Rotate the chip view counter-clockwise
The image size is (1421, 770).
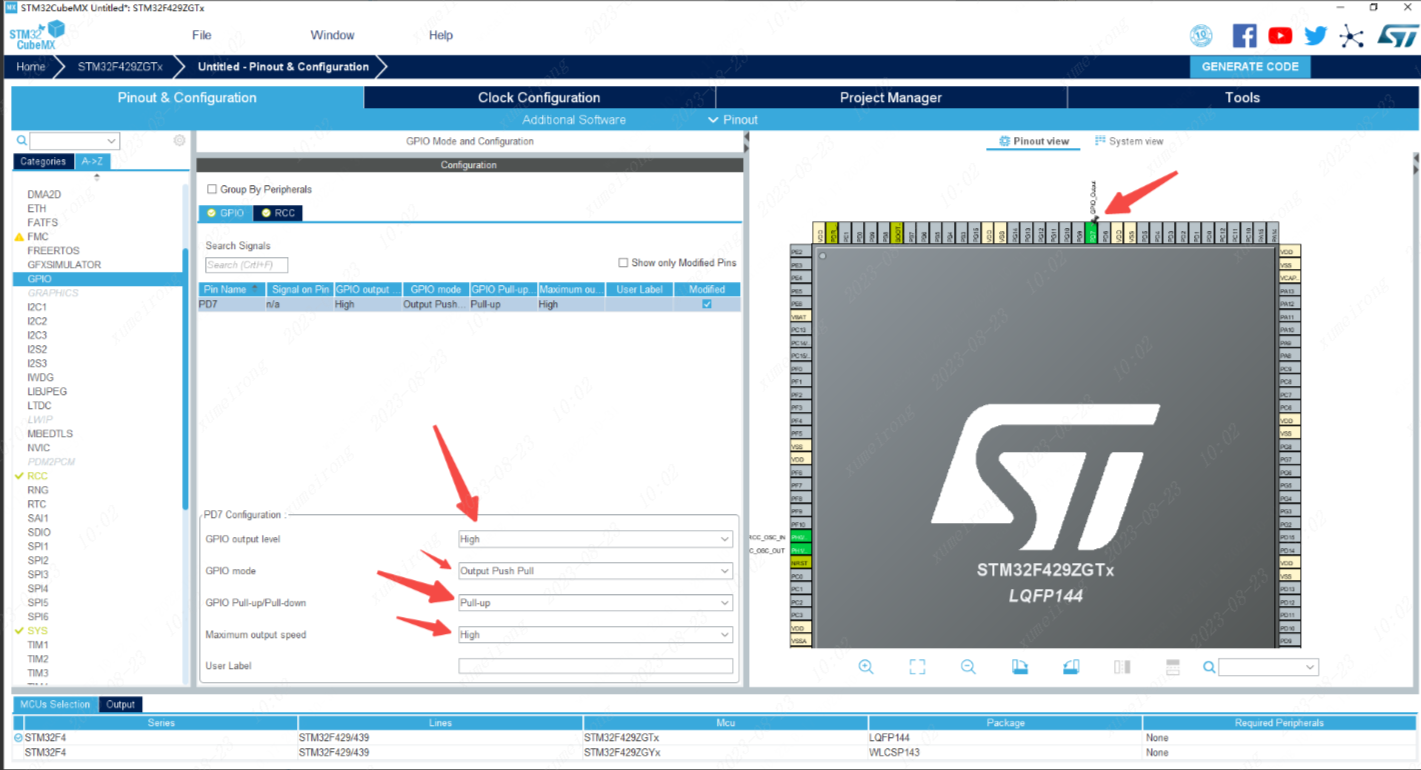1071,667
